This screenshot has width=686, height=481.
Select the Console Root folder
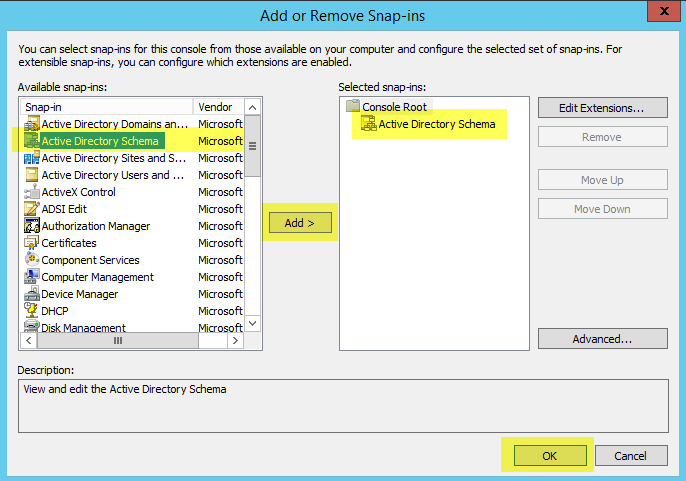tap(395, 106)
